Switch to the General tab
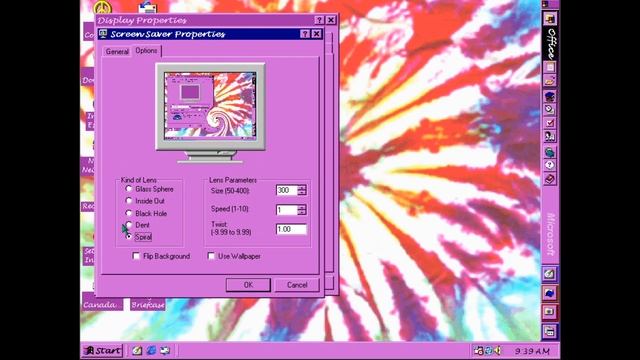Image resolution: width=640 pixels, height=360 pixels. pyautogui.click(x=117, y=51)
